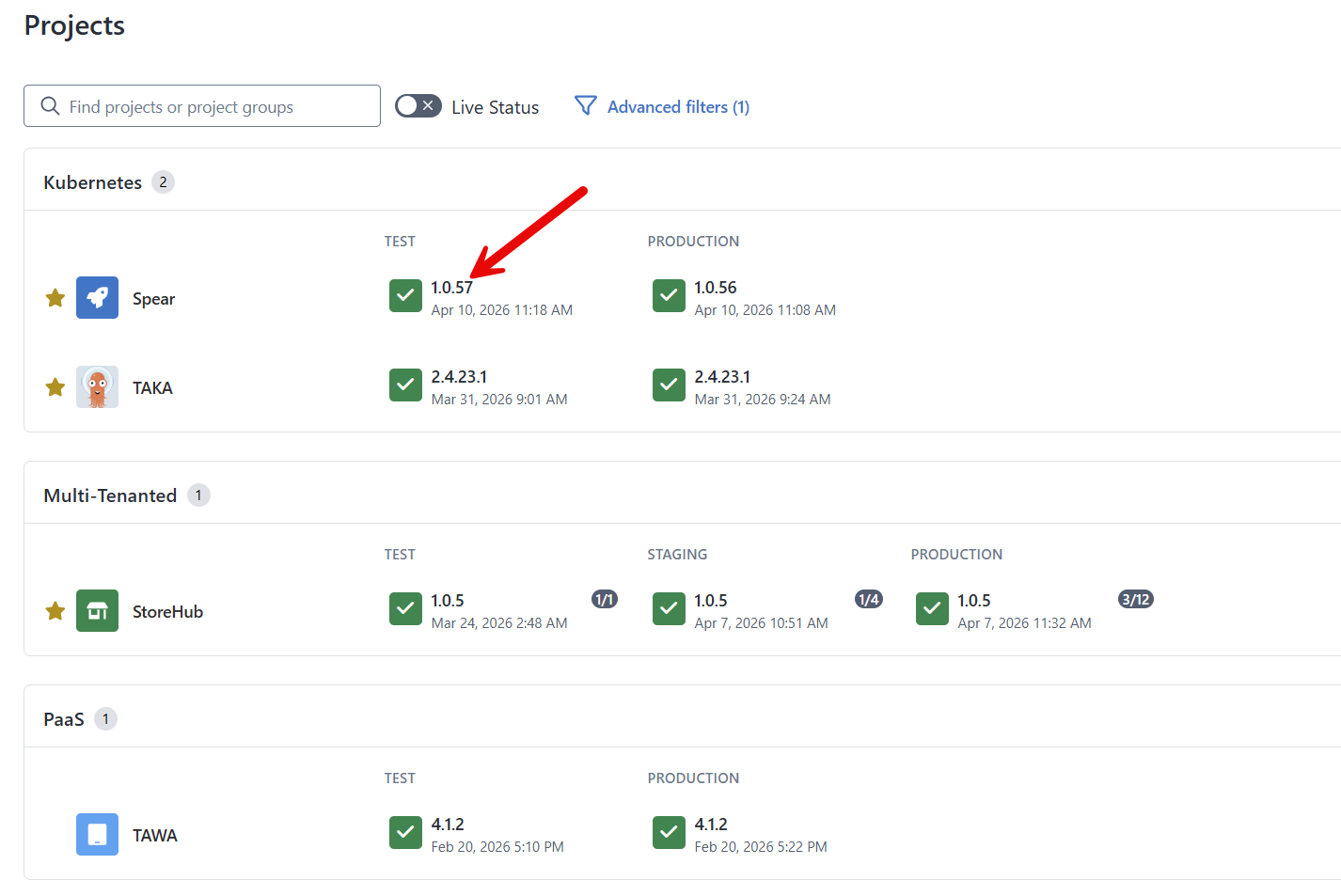Open Spear release 1.0.57 in Test

(x=451, y=288)
